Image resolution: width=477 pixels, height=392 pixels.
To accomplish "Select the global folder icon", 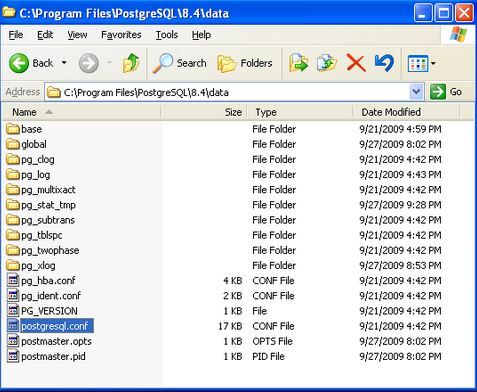I will coord(13,144).
